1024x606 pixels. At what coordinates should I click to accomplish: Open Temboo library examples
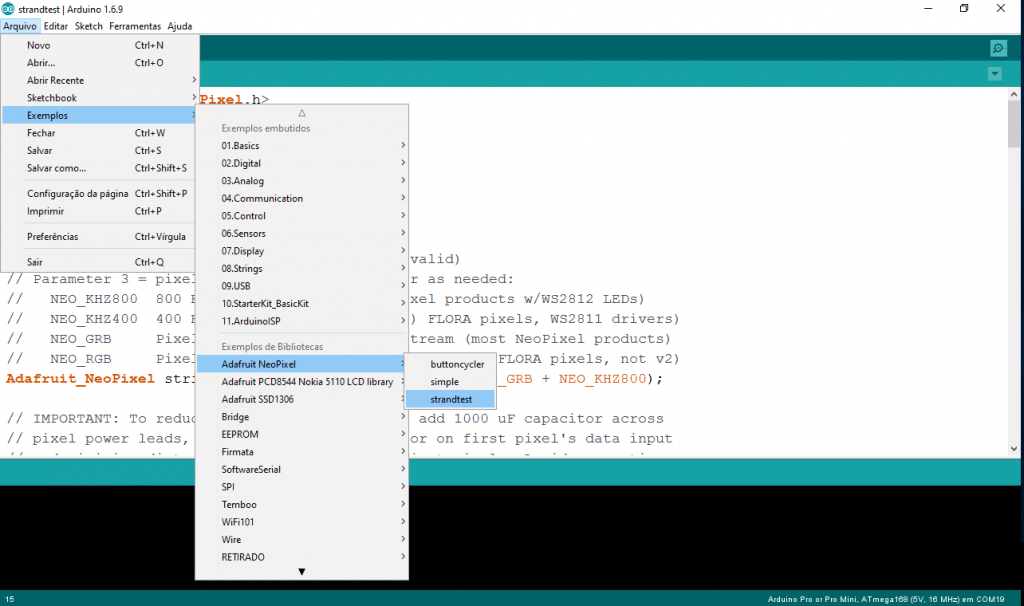coord(302,505)
